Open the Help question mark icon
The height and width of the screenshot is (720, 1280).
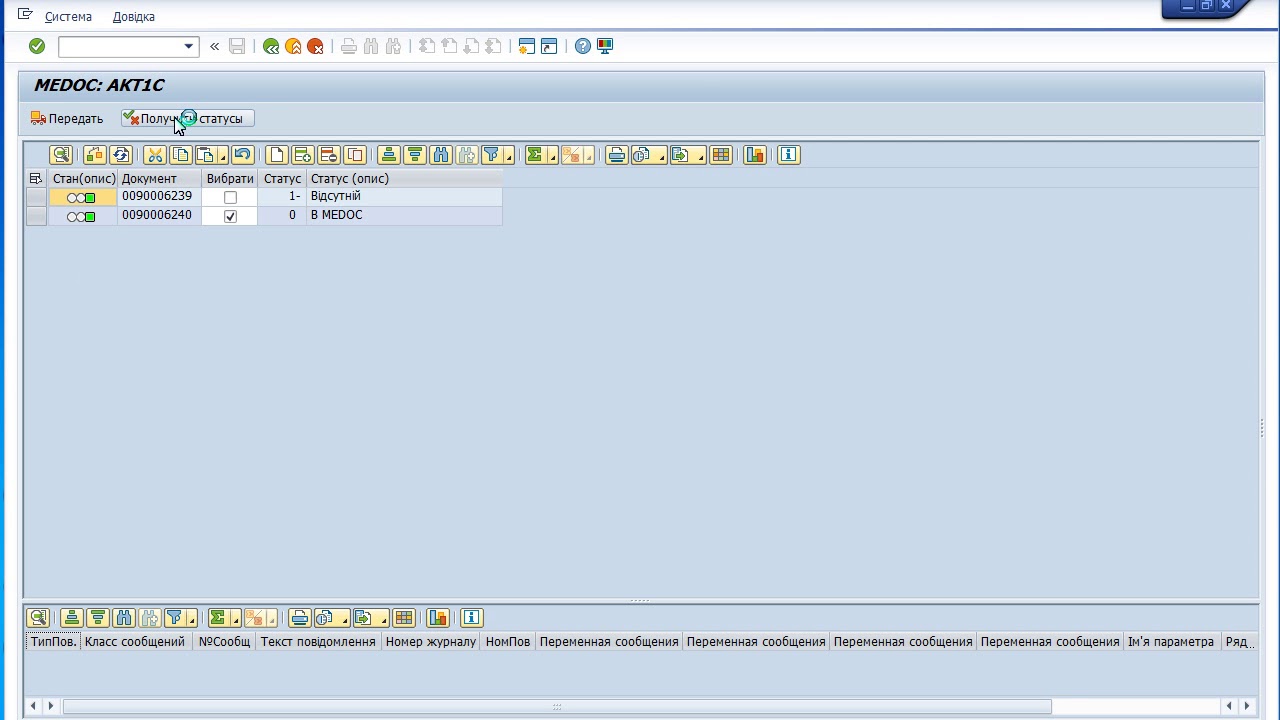[x=583, y=46]
